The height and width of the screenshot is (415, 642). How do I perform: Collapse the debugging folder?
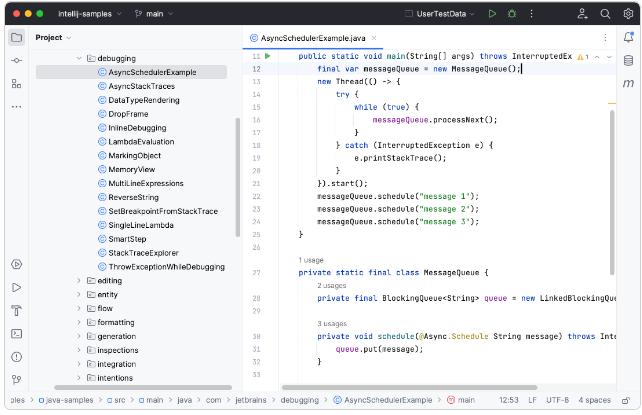point(79,59)
